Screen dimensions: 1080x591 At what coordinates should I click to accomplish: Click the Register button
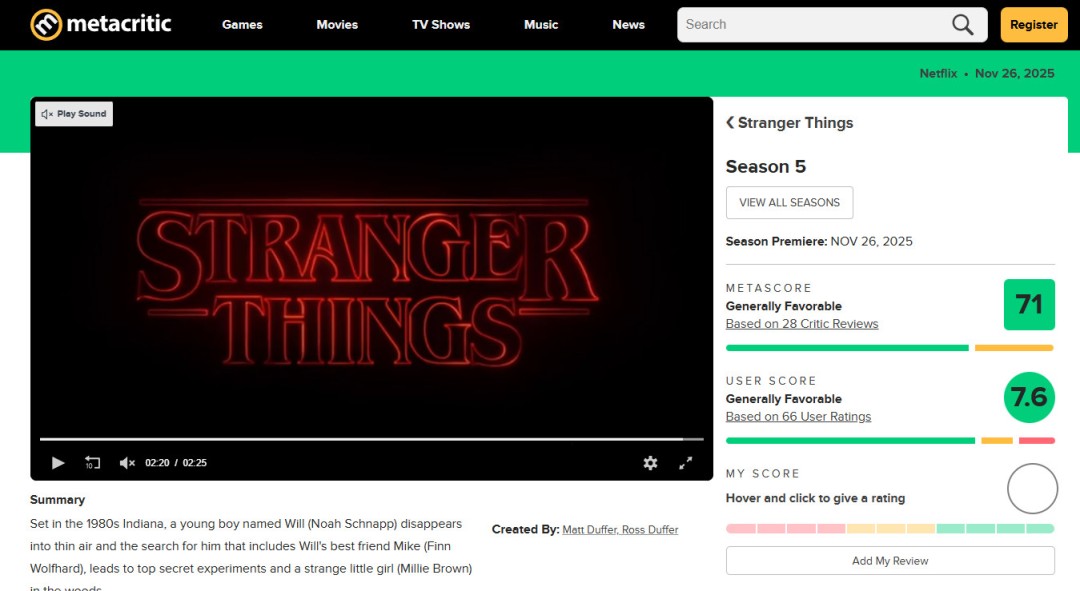tap(1034, 25)
